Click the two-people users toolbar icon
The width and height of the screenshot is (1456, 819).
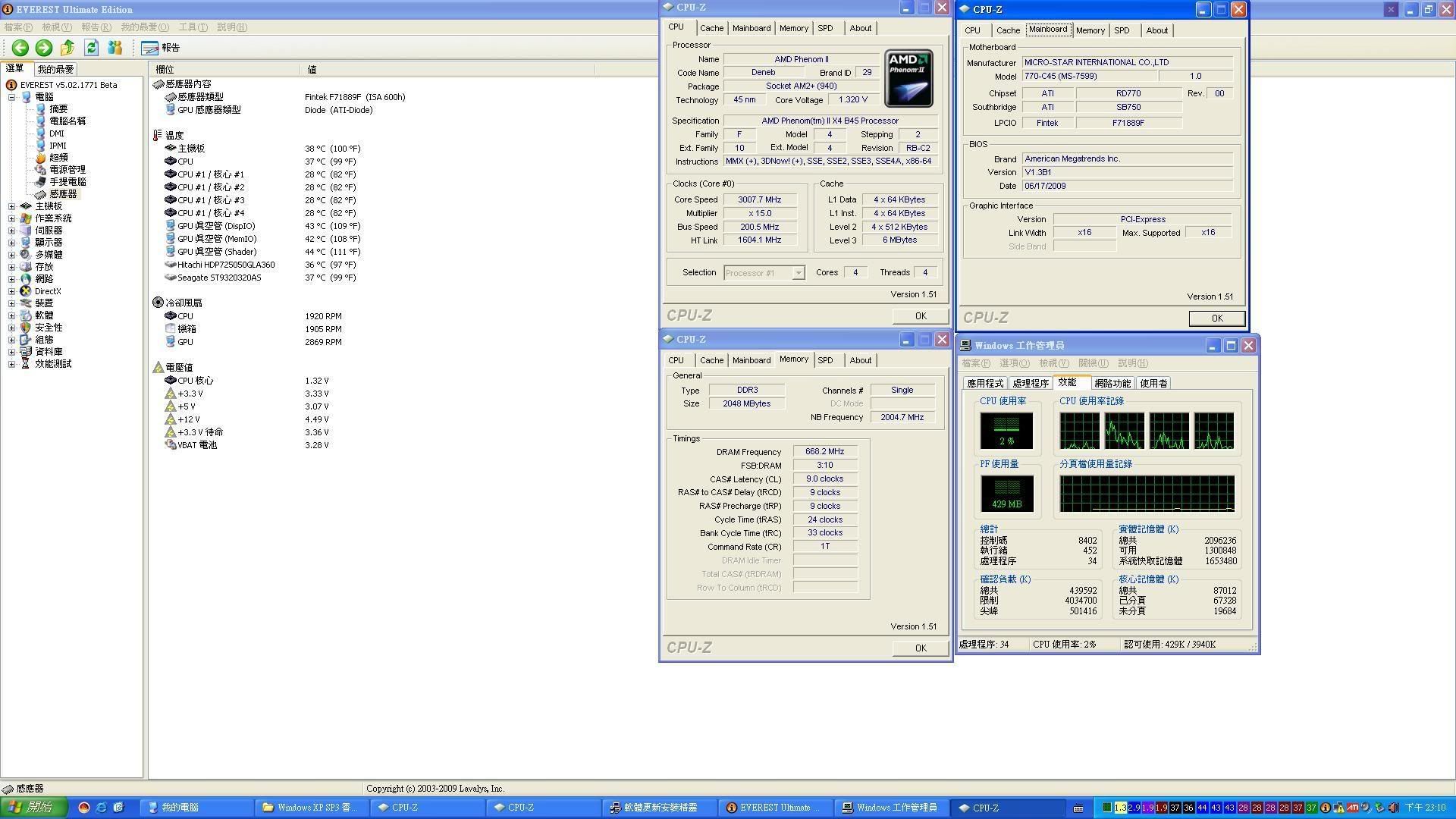point(115,48)
